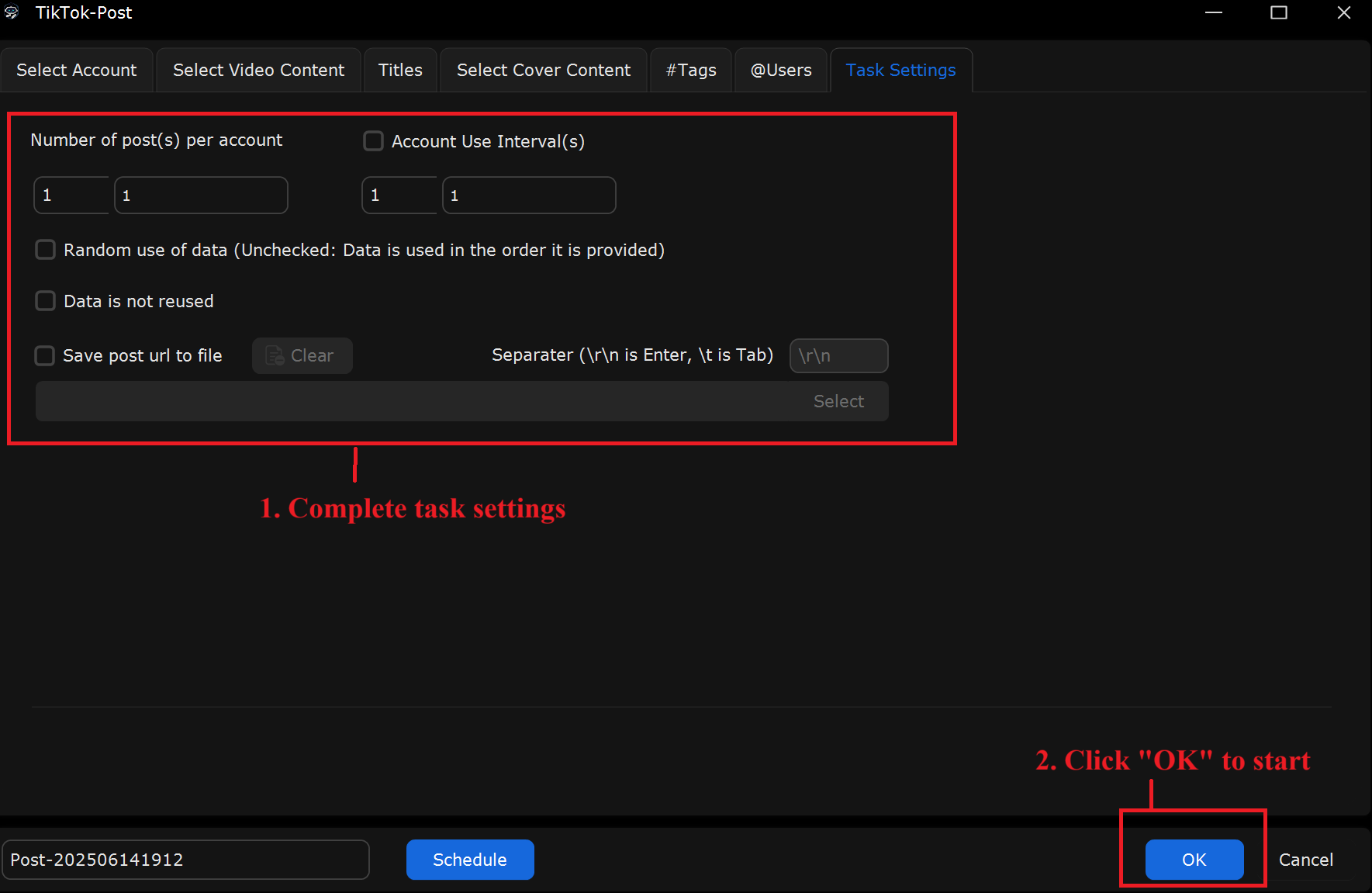Click the Clear button
Viewport: 1372px width, 893px height.
pos(302,355)
